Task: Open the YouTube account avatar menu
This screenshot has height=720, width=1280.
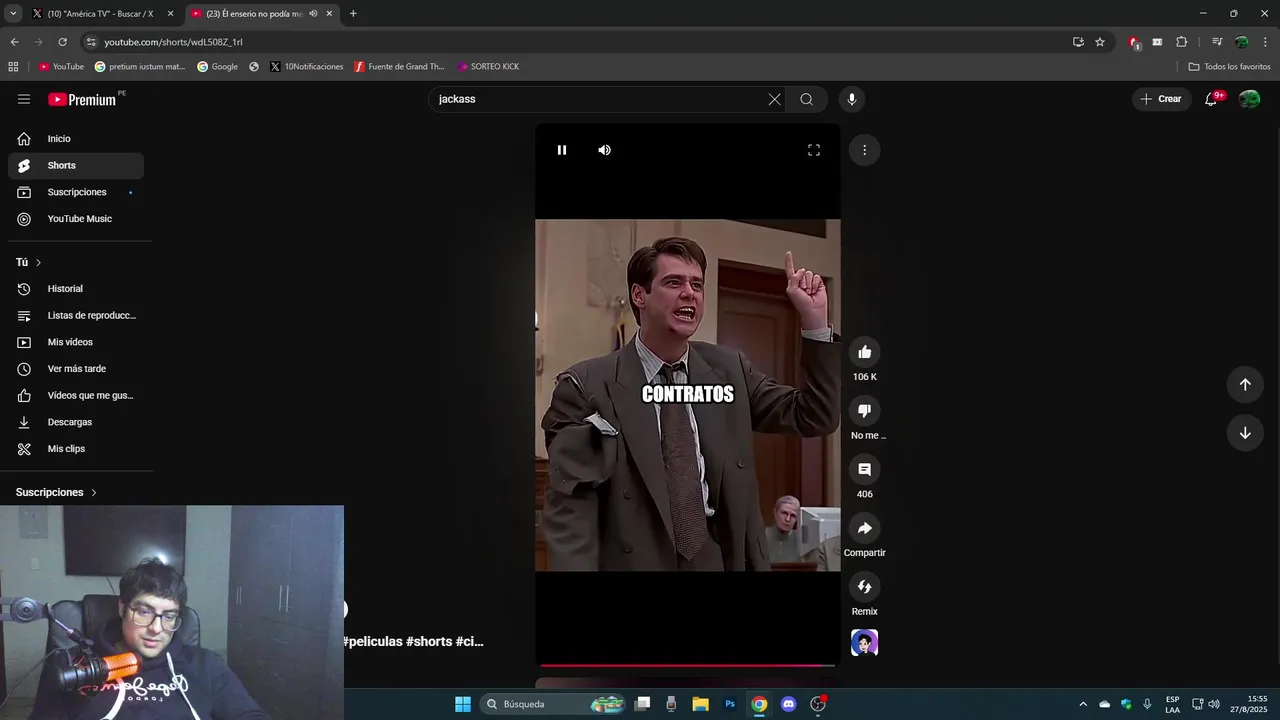Action: pyautogui.click(x=1249, y=99)
